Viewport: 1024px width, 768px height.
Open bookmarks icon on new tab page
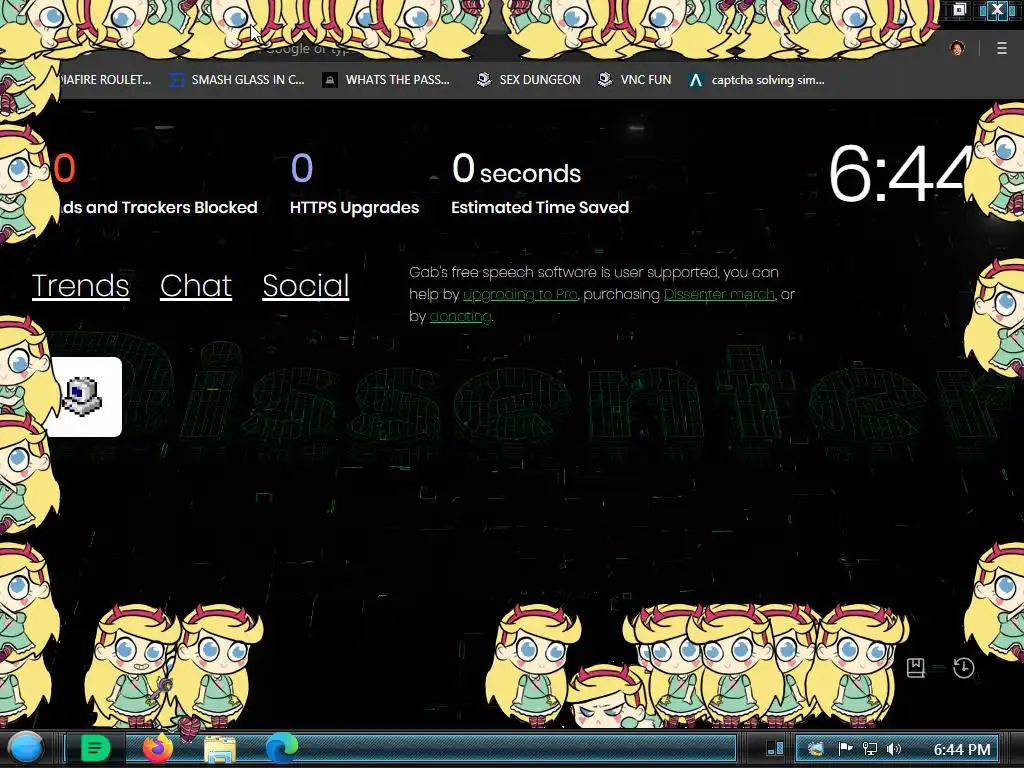(916, 667)
